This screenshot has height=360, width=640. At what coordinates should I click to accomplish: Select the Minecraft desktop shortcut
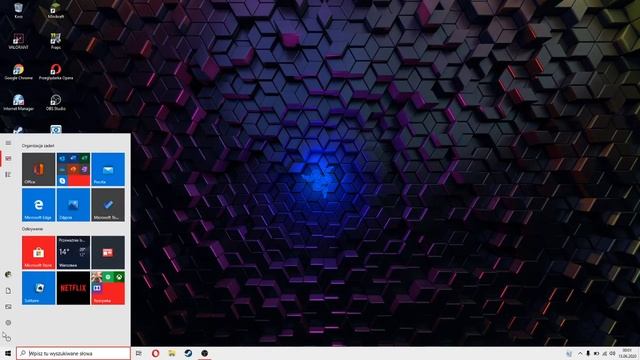pos(56,10)
